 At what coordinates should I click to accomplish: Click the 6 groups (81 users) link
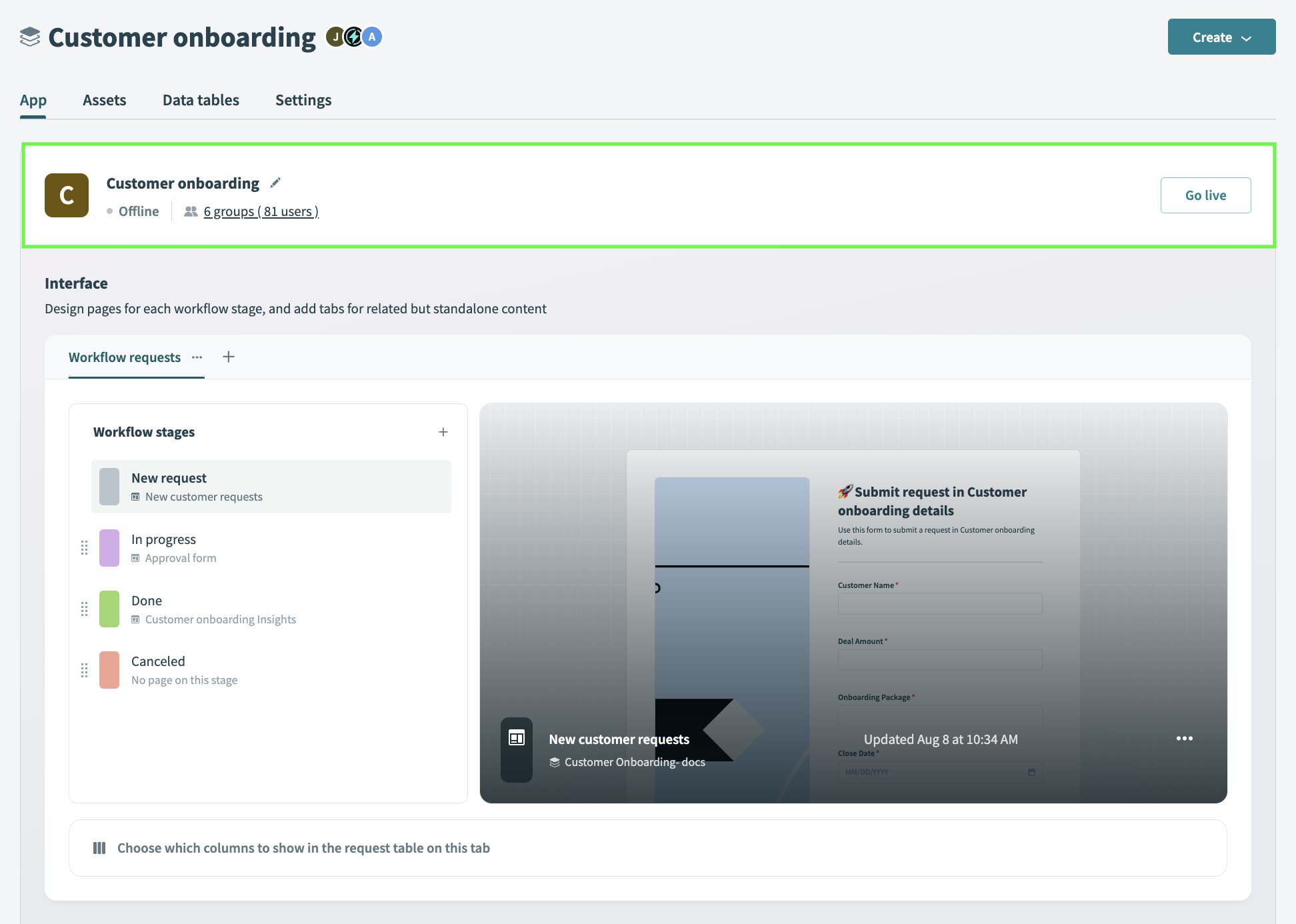260,210
